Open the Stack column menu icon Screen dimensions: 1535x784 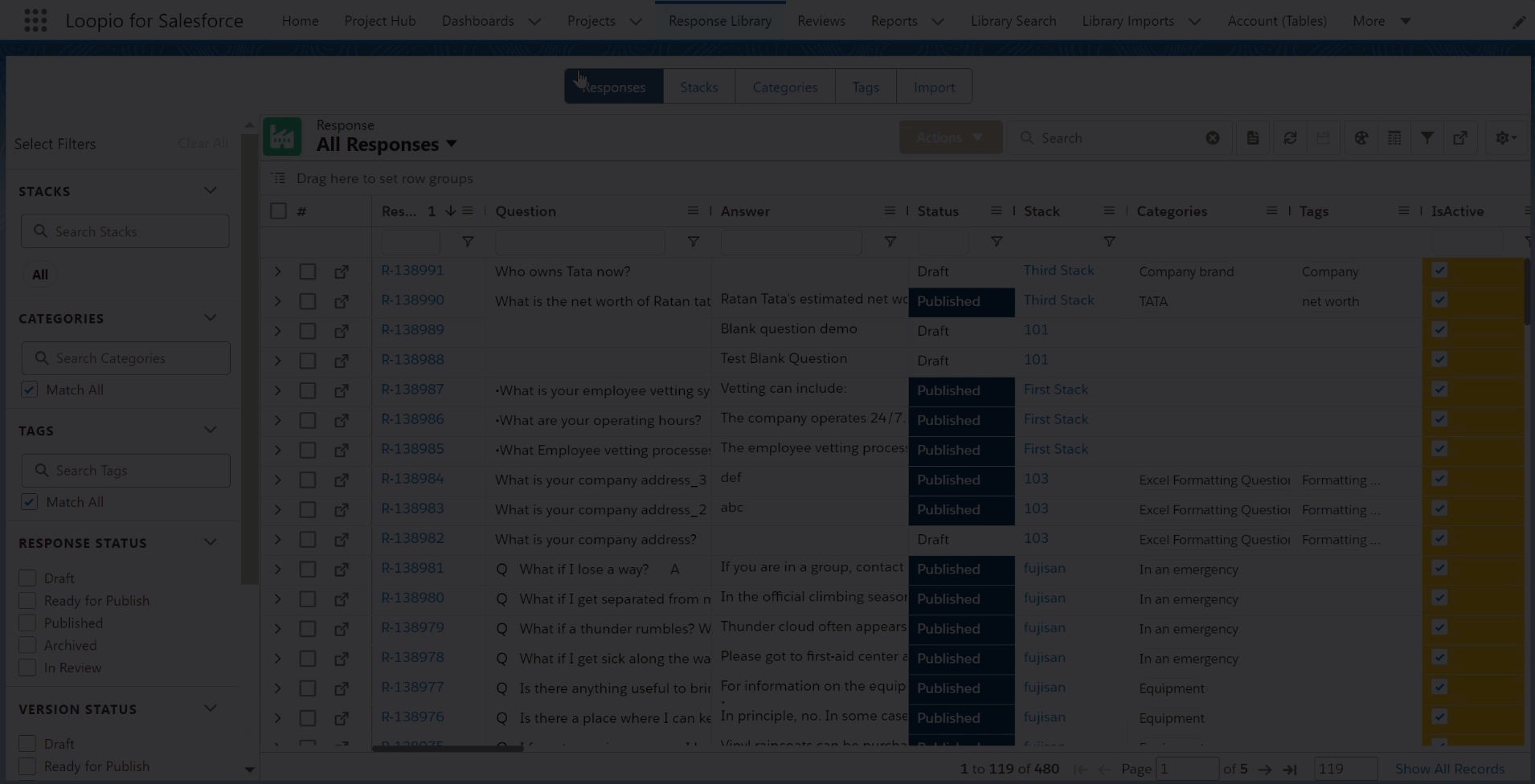coord(1109,210)
